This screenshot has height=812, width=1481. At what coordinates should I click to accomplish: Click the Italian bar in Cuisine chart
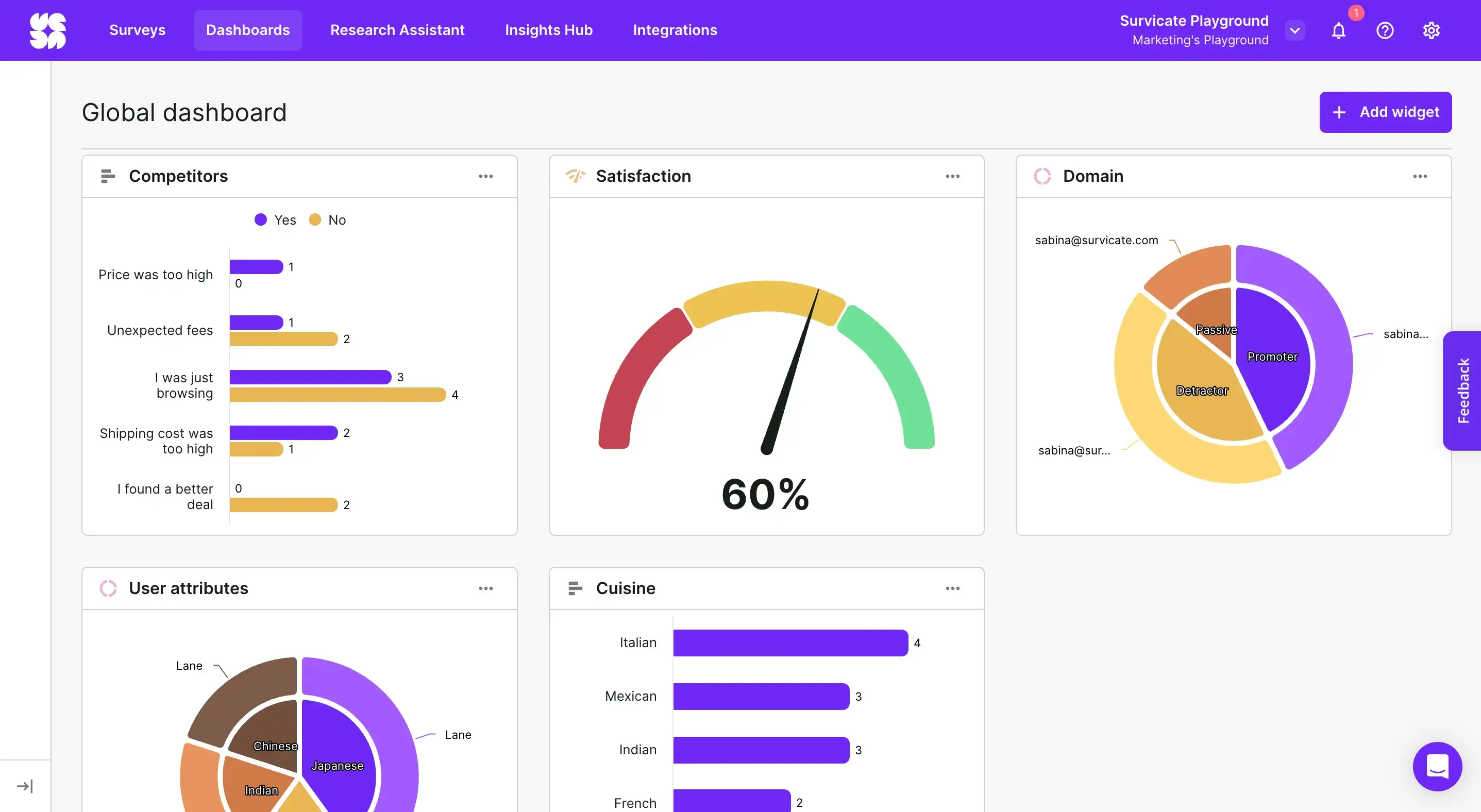pyautogui.click(x=790, y=642)
